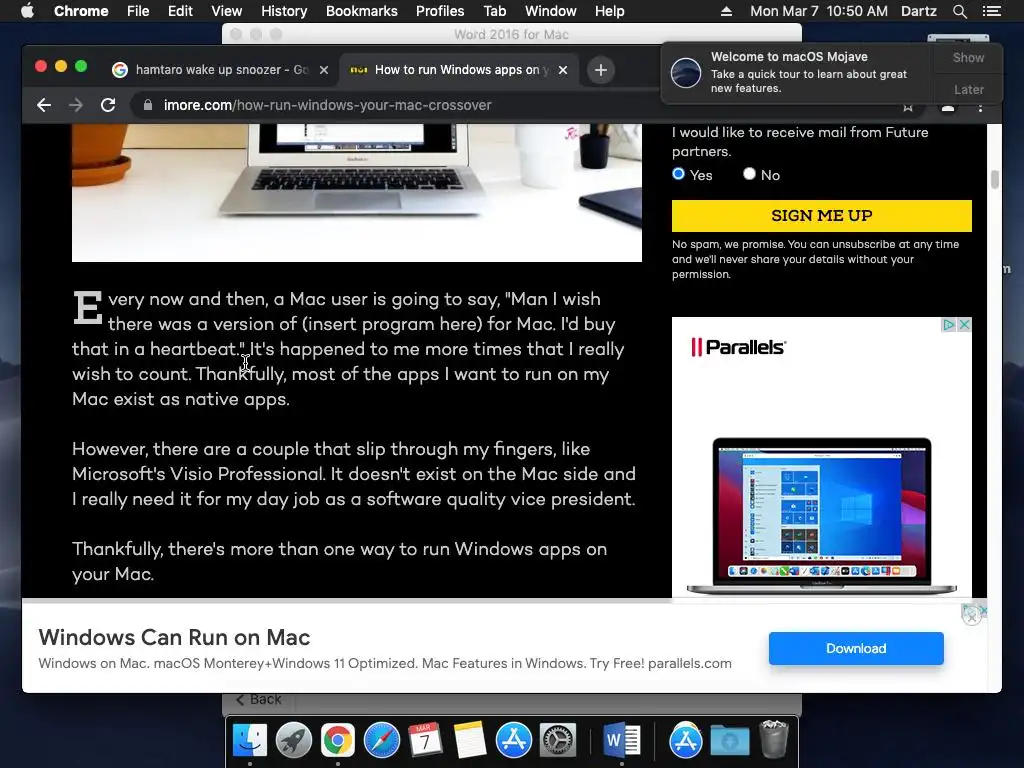Click the eject icon in menu bar

(726, 11)
